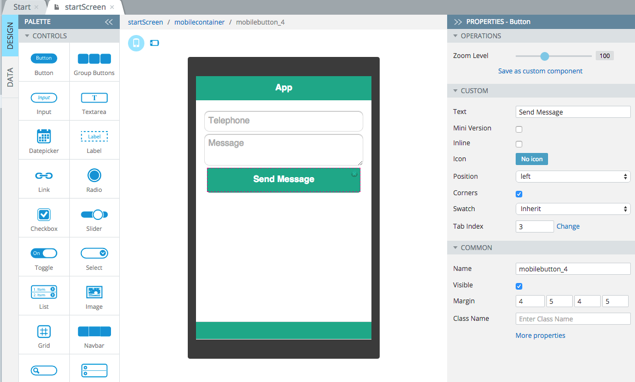Image resolution: width=635 pixels, height=382 pixels.
Task: Pick the Grid control icon
Action: coord(44,331)
